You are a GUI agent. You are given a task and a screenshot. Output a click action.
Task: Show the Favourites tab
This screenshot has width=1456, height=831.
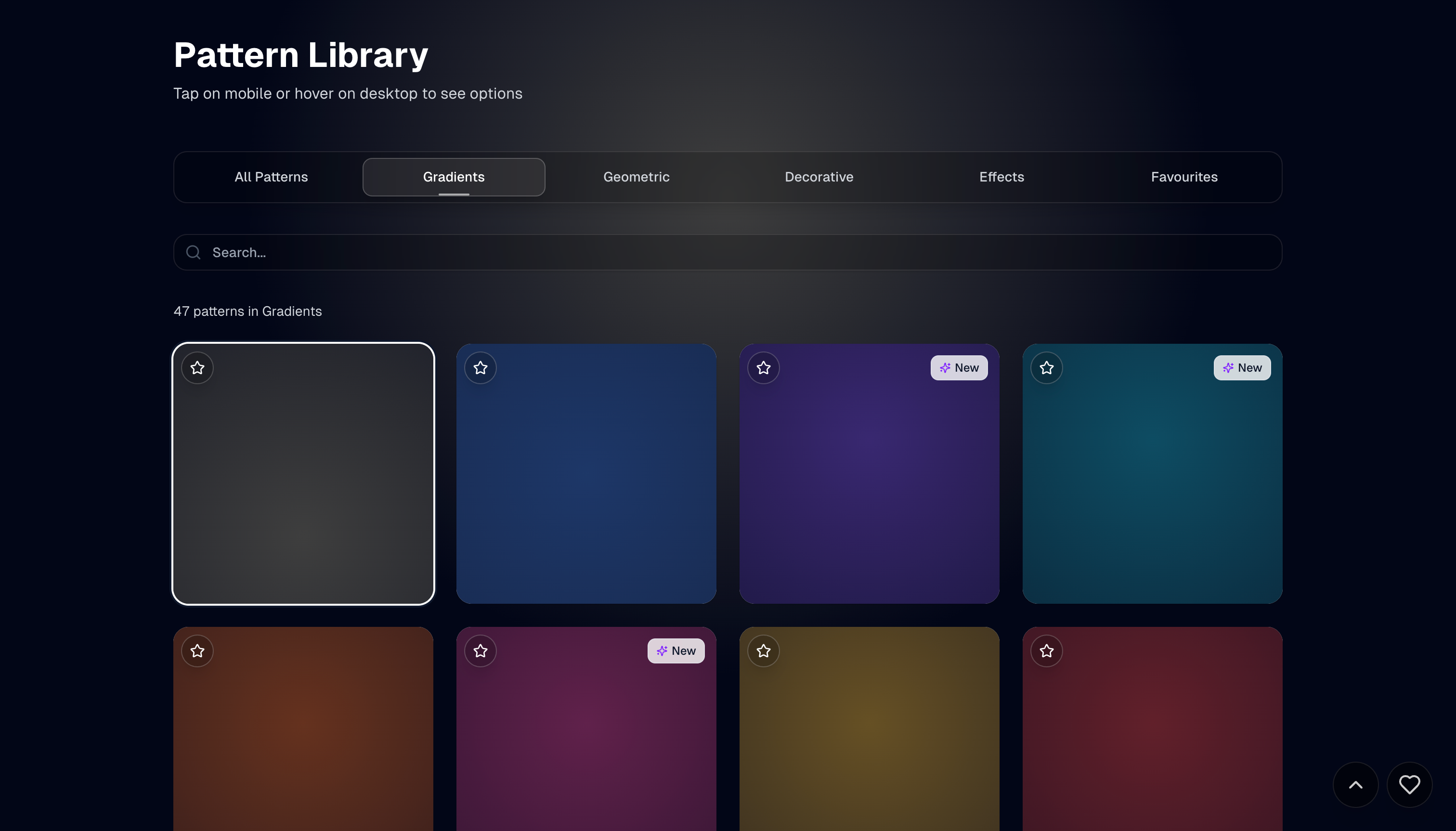click(1184, 177)
